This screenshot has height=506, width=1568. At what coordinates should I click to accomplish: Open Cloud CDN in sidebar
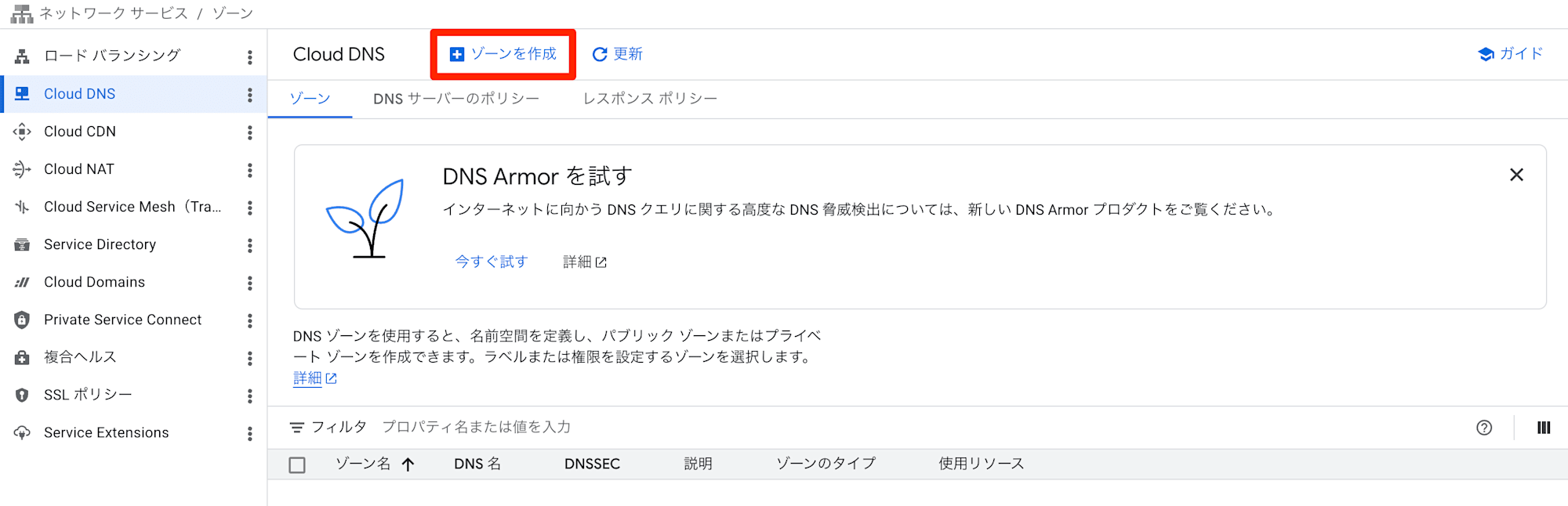80,132
